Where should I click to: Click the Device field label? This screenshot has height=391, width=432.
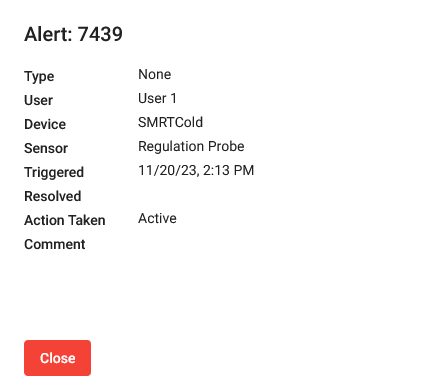(45, 124)
